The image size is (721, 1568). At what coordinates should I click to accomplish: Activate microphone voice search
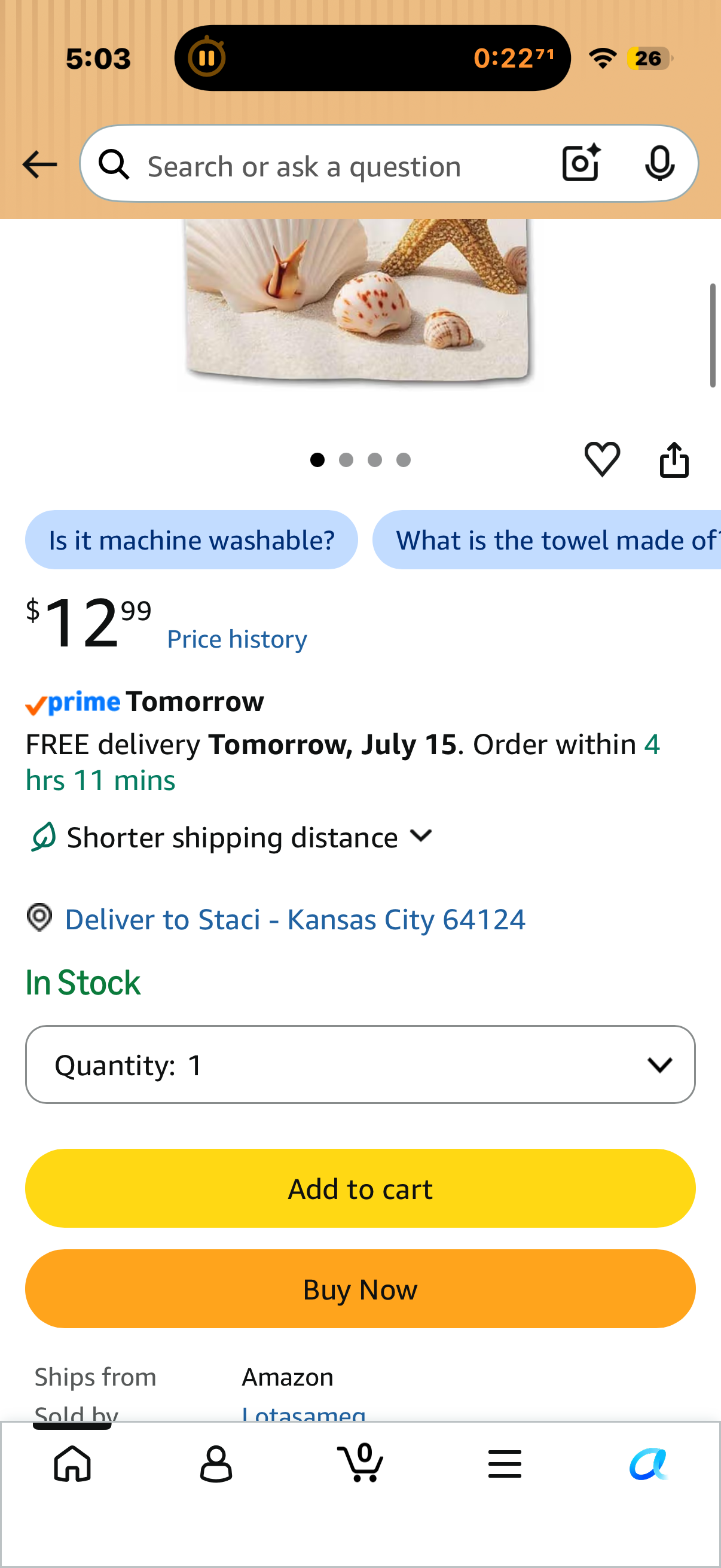click(x=659, y=163)
